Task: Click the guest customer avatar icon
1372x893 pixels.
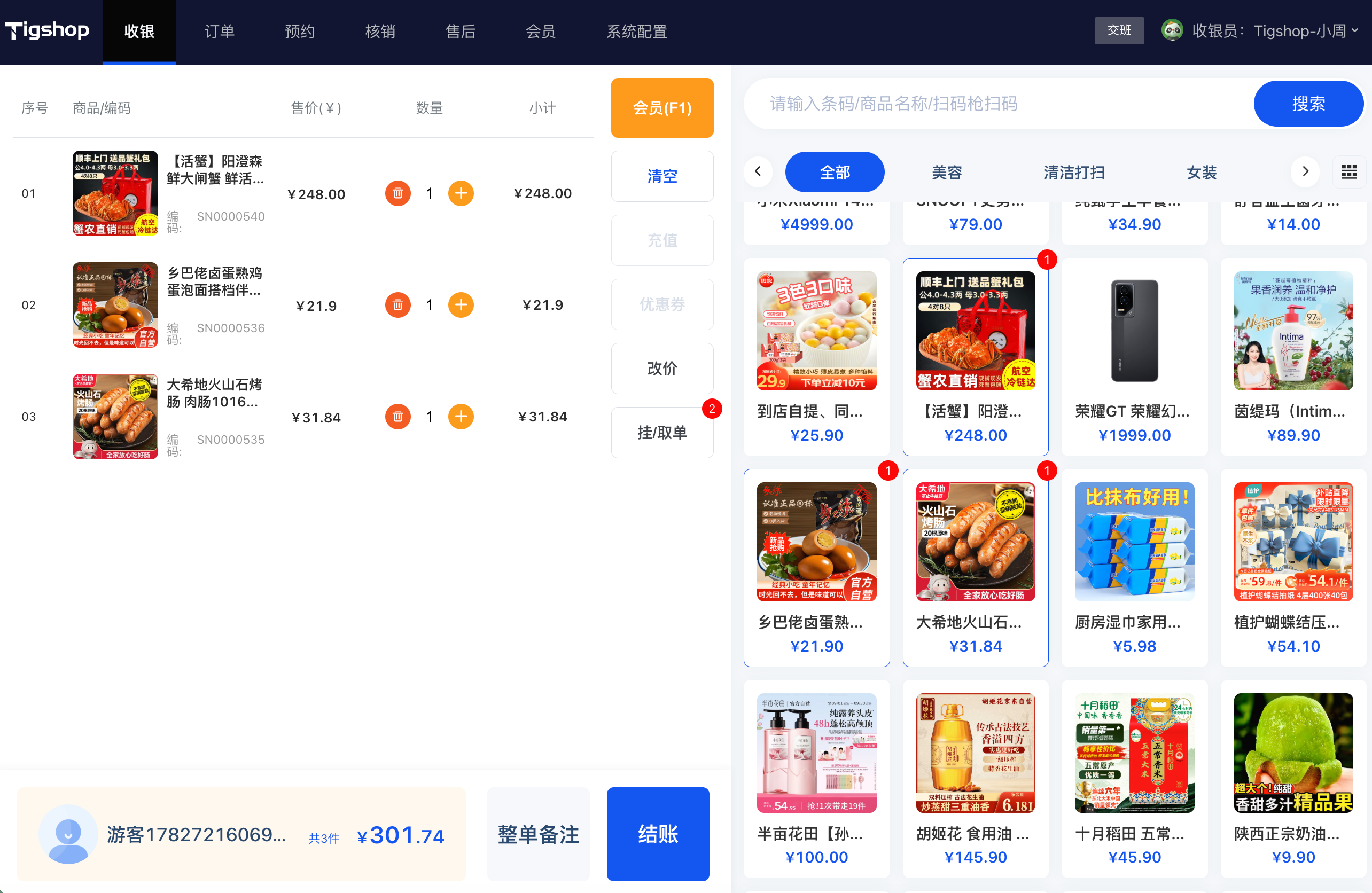Action: [68, 834]
